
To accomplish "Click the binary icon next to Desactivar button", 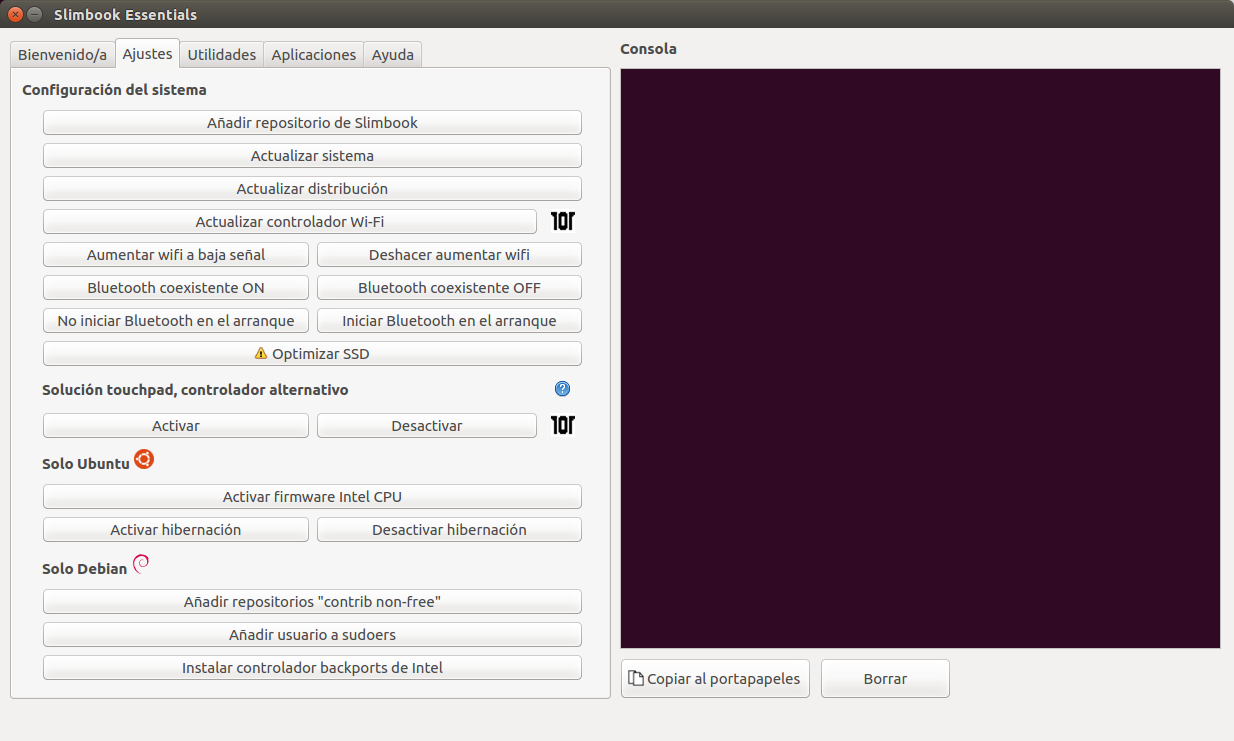I will 563,426.
